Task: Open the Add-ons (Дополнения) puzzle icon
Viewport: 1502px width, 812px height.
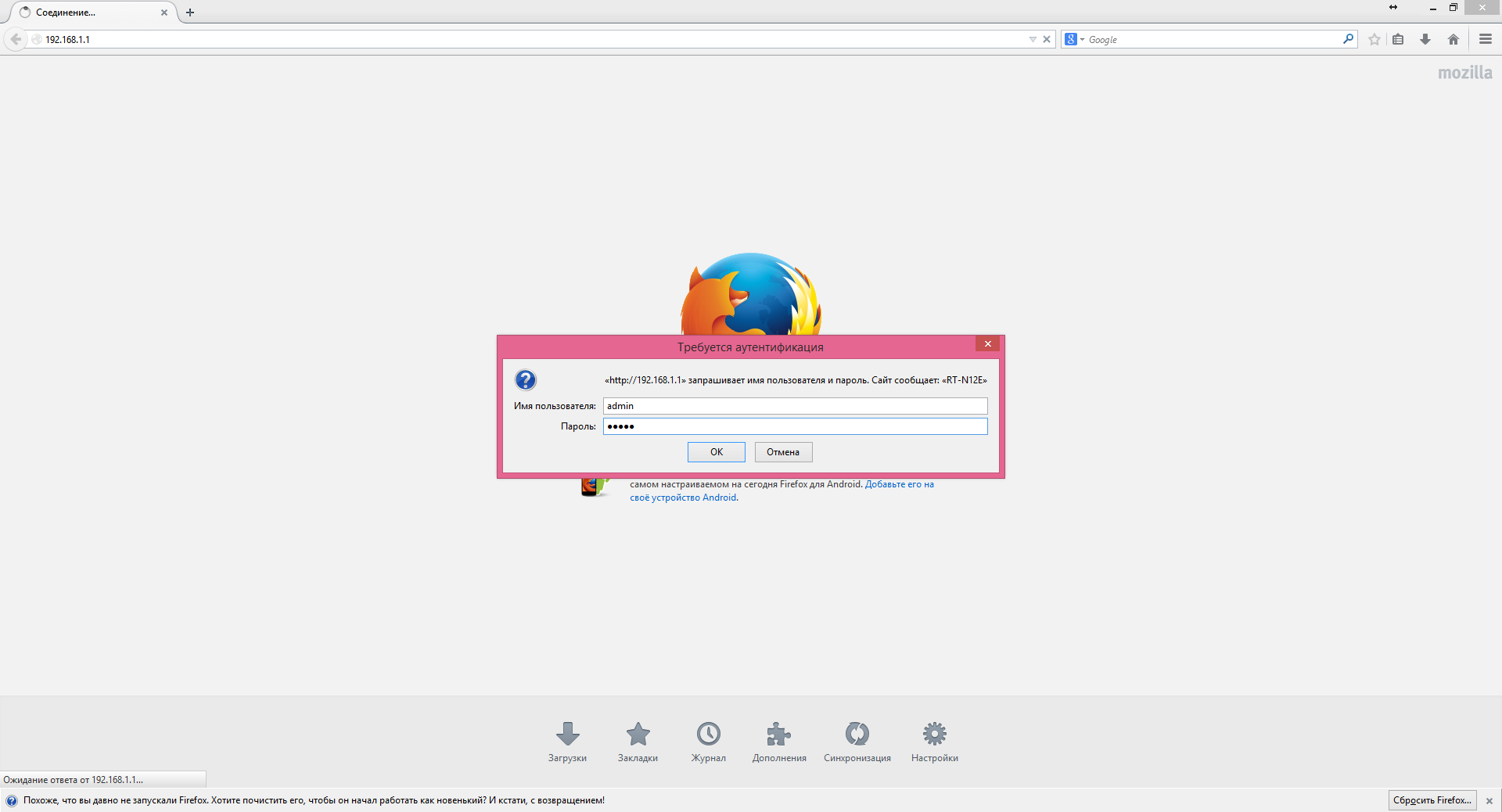Action: click(x=778, y=734)
